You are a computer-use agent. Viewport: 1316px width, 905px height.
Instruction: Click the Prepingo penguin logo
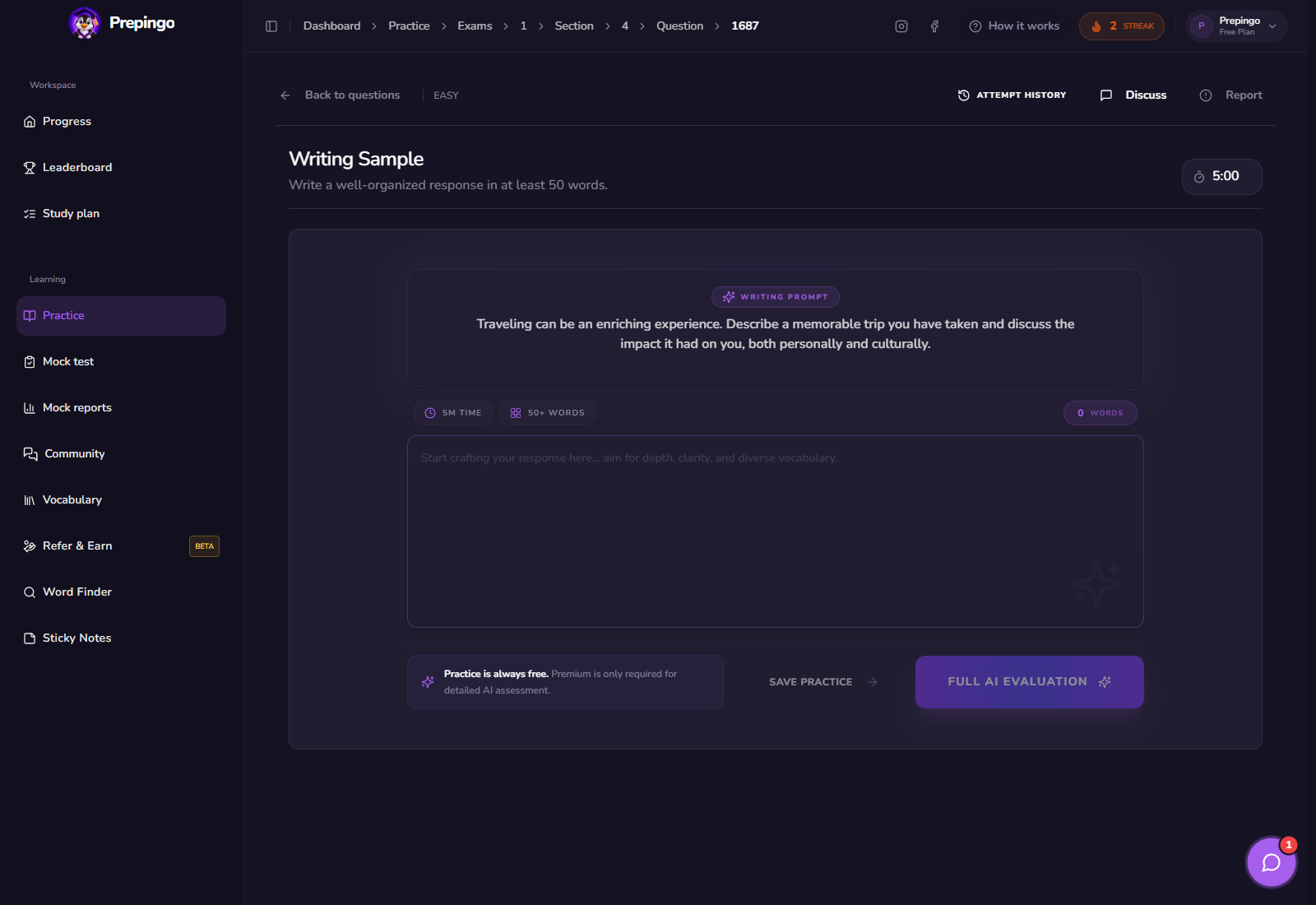tap(84, 23)
